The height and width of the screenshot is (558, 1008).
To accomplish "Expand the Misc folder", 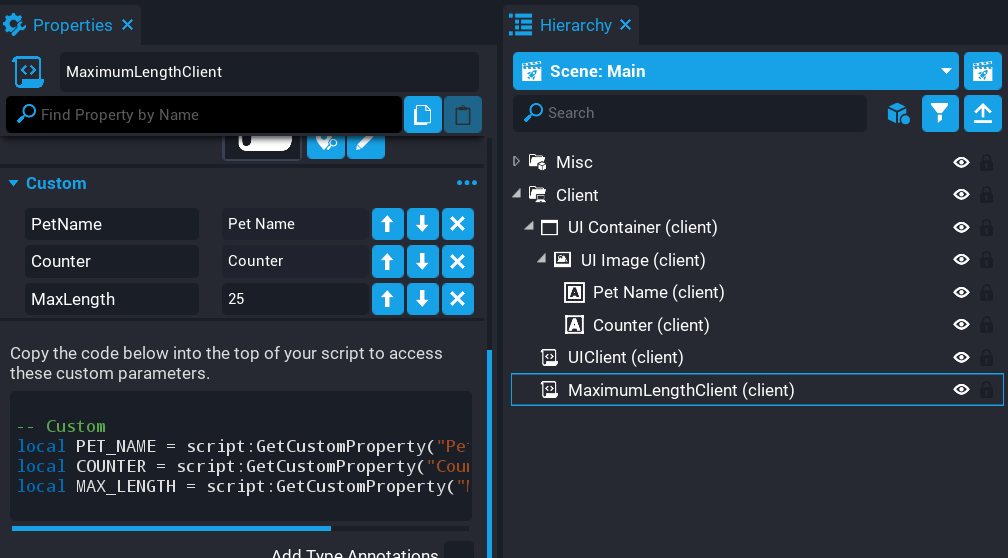I will tap(517, 162).
